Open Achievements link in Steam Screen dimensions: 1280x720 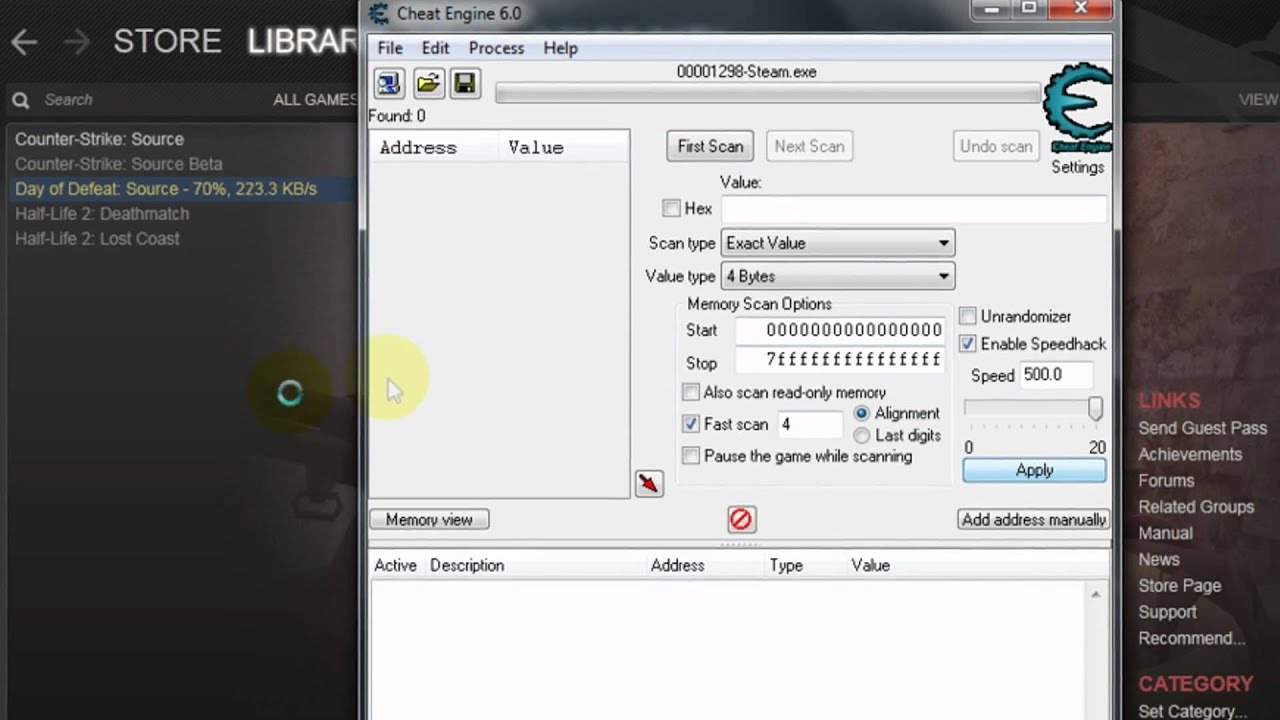(1190, 454)
